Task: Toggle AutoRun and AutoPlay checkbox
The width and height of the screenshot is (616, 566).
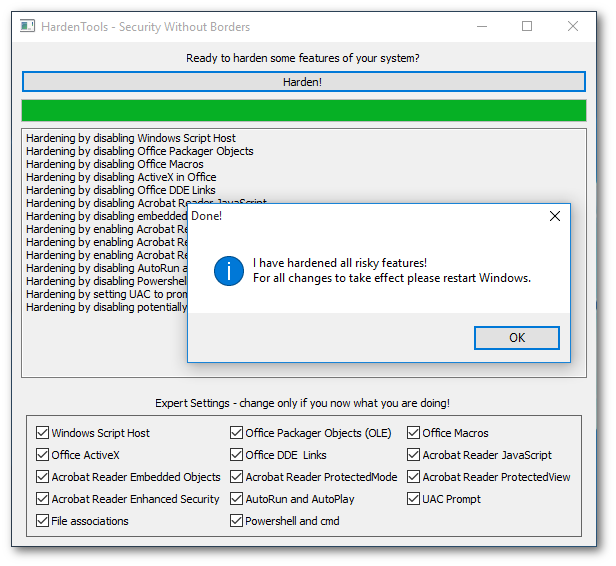Action: point(236,498)
